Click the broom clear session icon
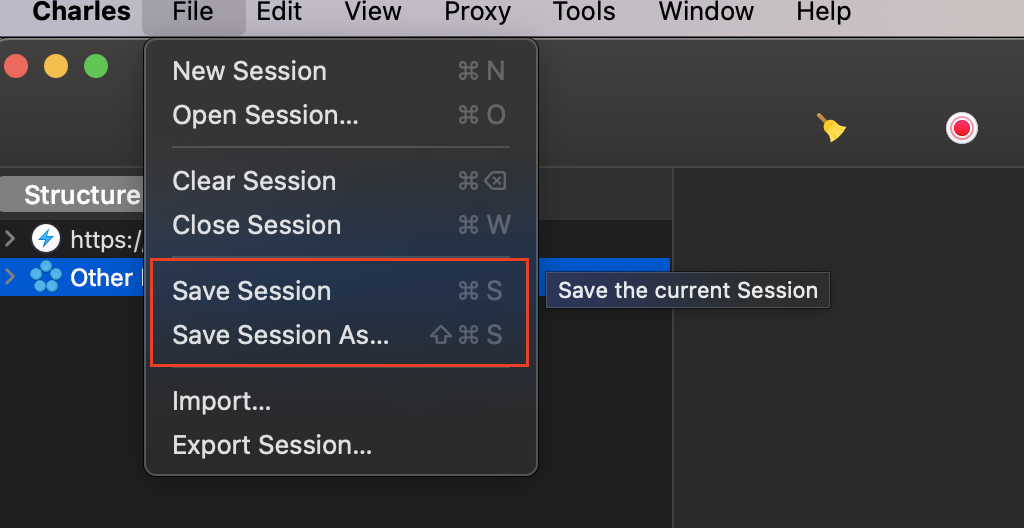This screenshot has width=1024, height=528. pos(831,127)
